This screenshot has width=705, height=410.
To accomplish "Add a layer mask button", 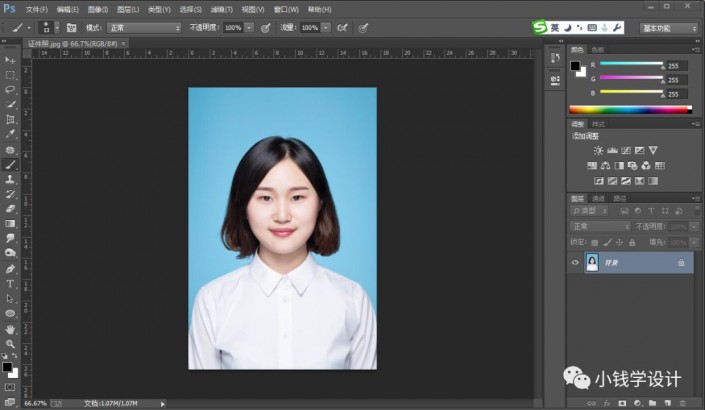I will (x=622, y=403).
